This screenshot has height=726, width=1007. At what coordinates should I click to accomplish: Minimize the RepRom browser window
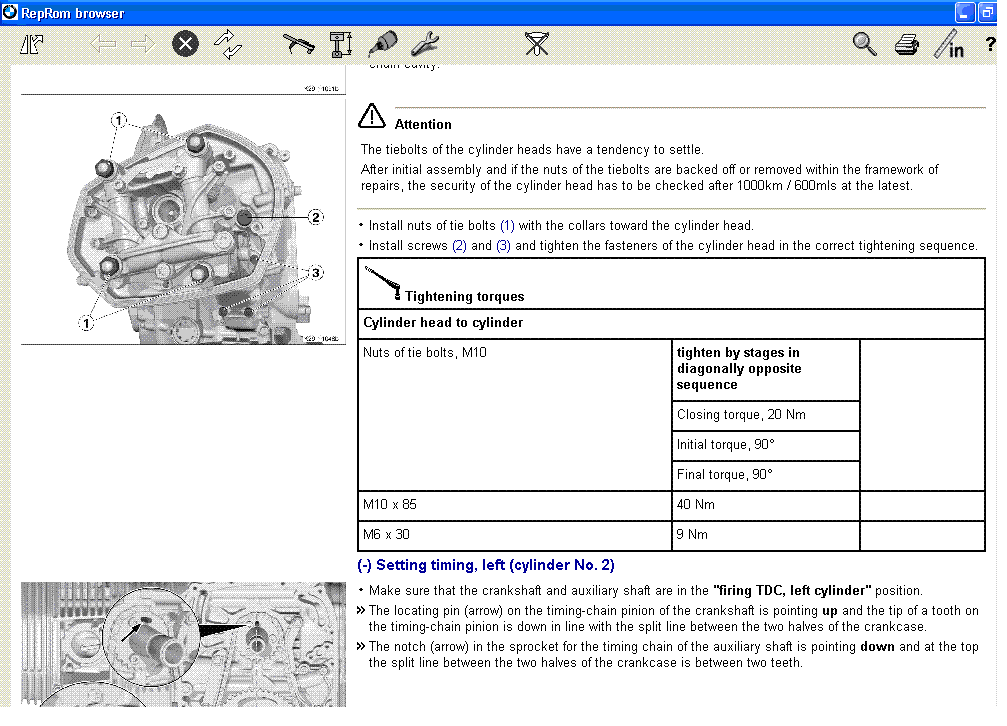[x=965, y=12]
